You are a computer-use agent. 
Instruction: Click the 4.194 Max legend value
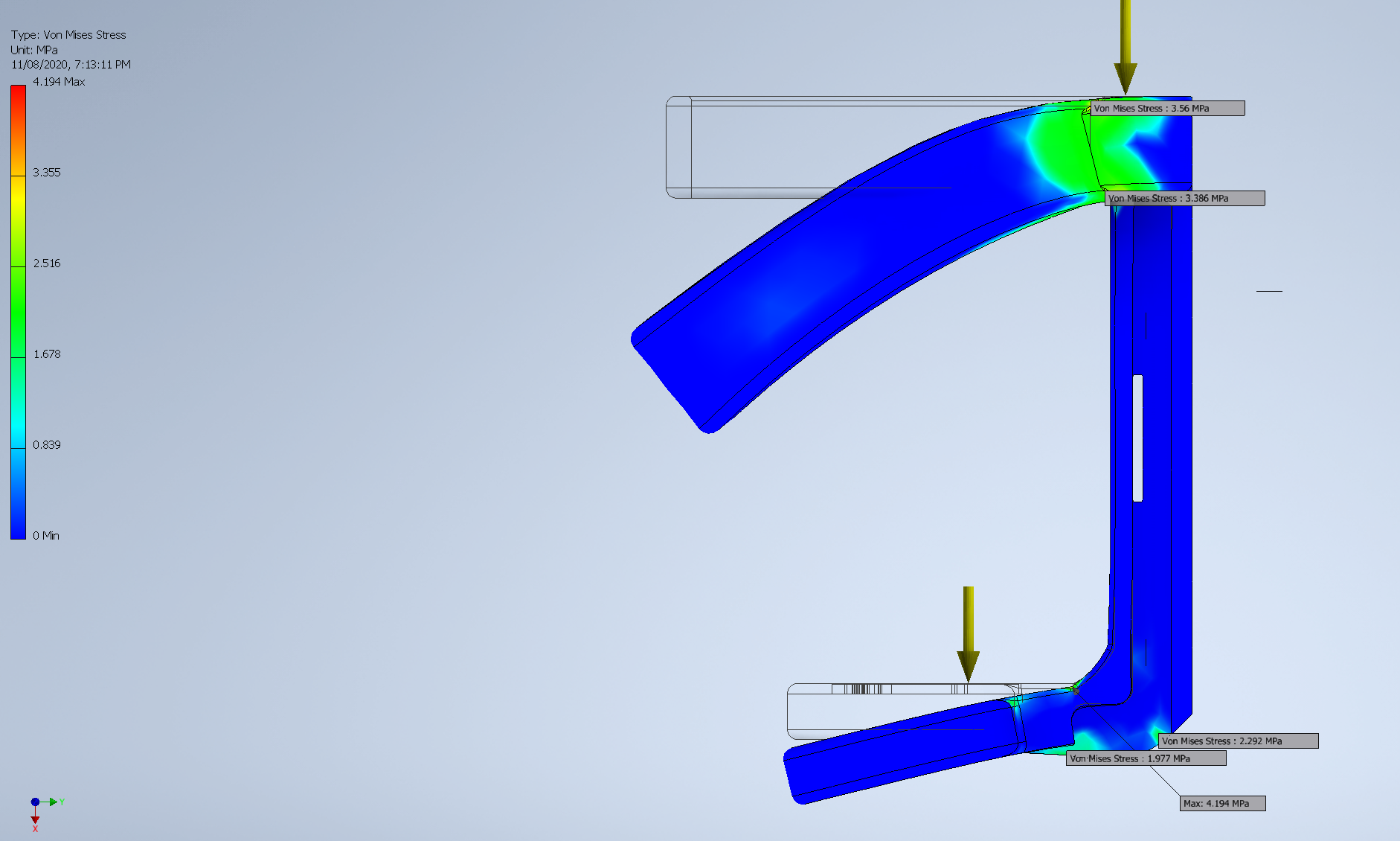[59, 82]
